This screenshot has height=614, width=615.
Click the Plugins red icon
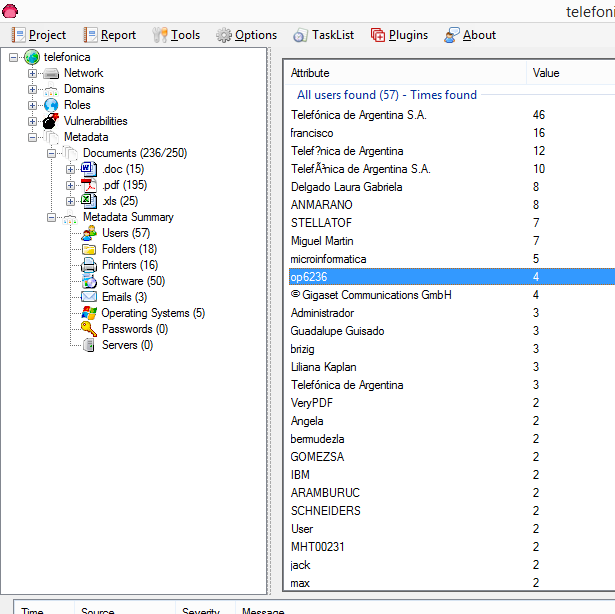tap(378, 35)
